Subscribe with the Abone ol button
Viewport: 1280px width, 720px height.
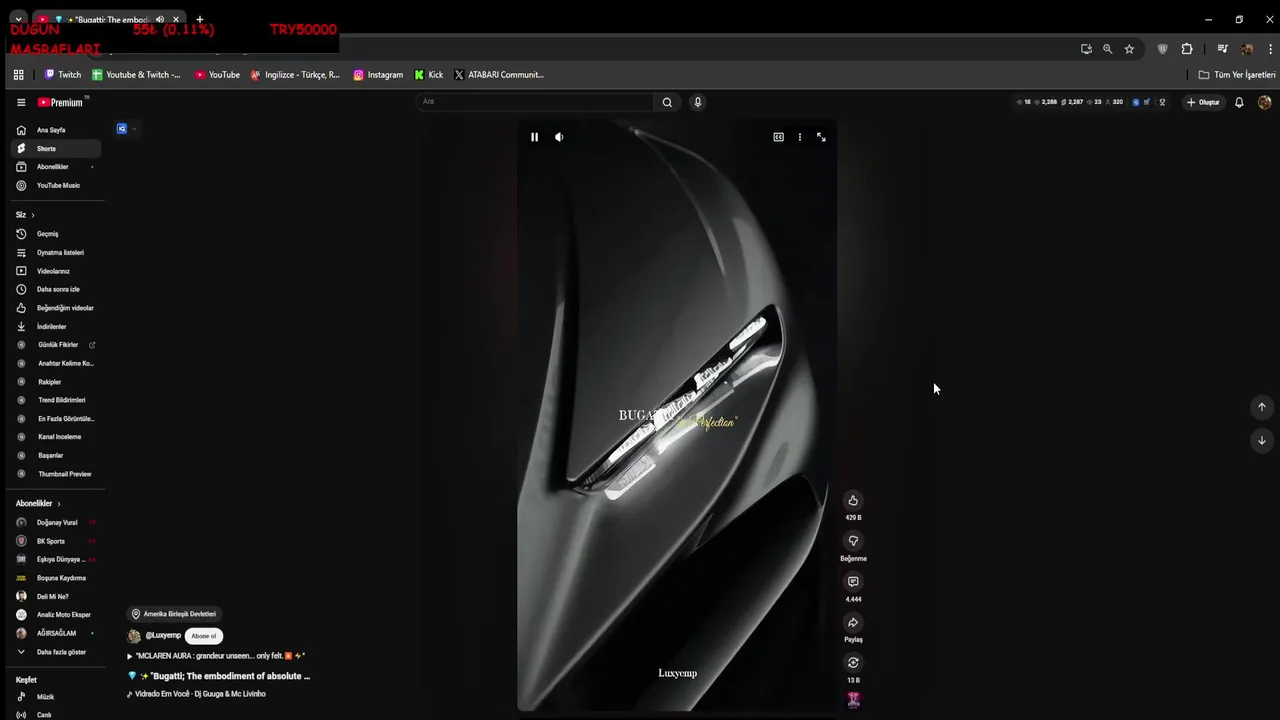click(x=204, y=636)
